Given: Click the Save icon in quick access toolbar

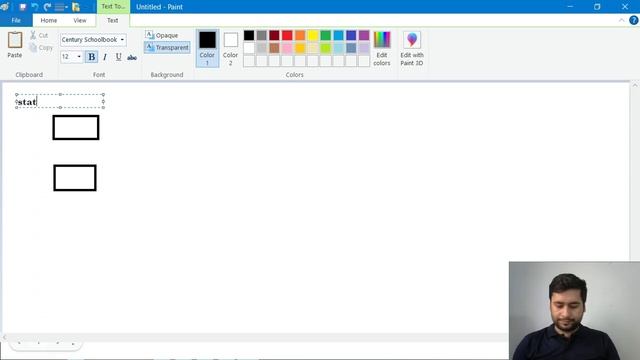Looking at the screenshot, I should (x=22, y=7).
